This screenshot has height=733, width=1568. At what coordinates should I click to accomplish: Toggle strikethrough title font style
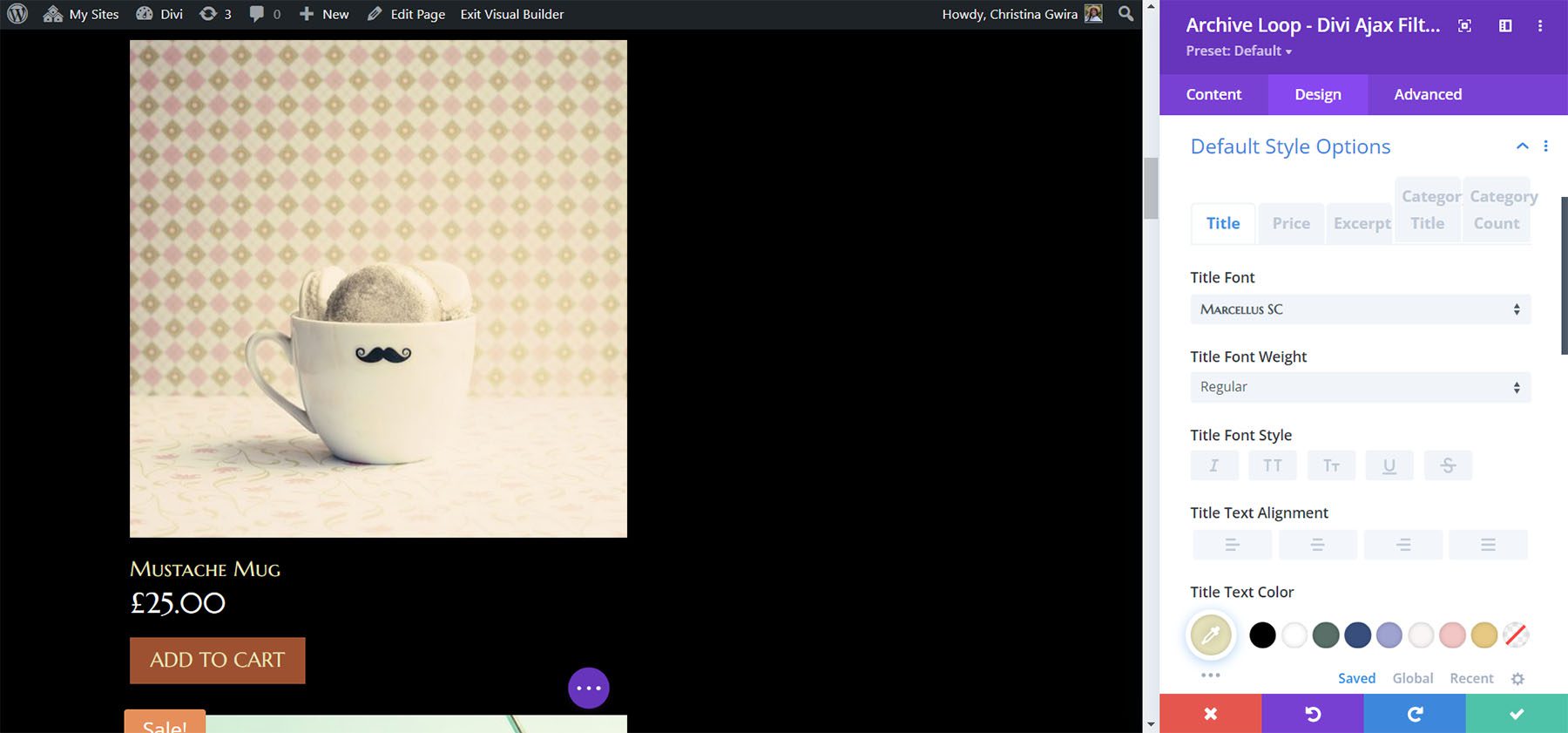coord(1448,465)
